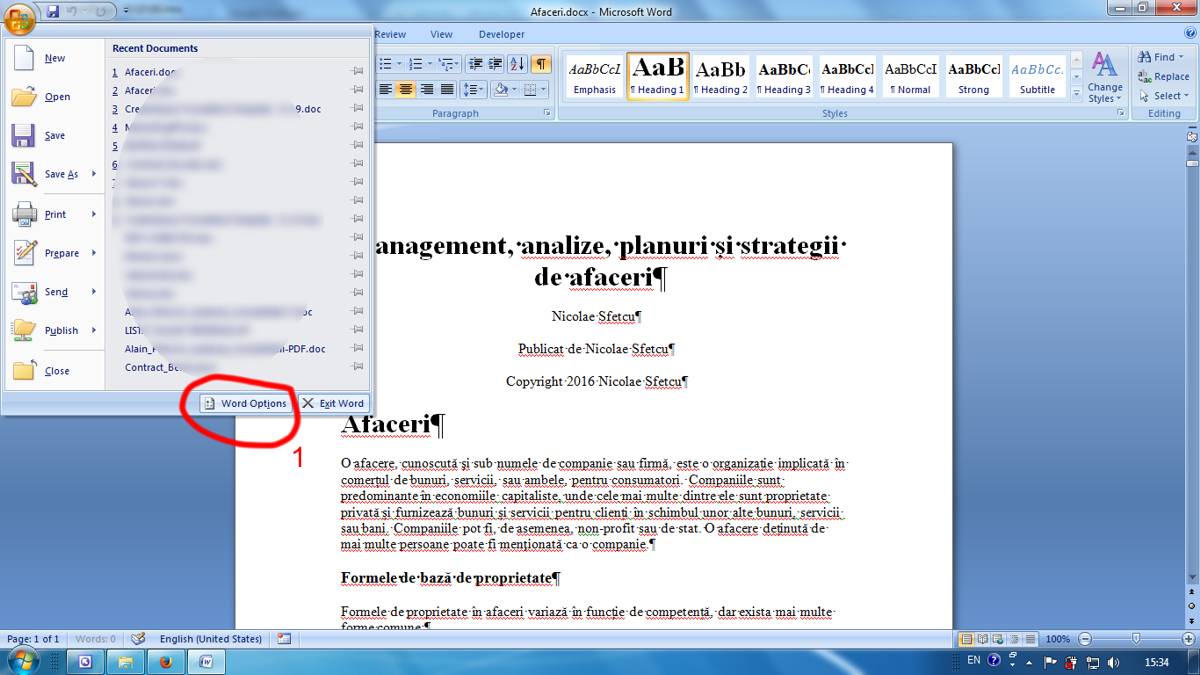Open Change Styles dropdown

pos(1104,78)
